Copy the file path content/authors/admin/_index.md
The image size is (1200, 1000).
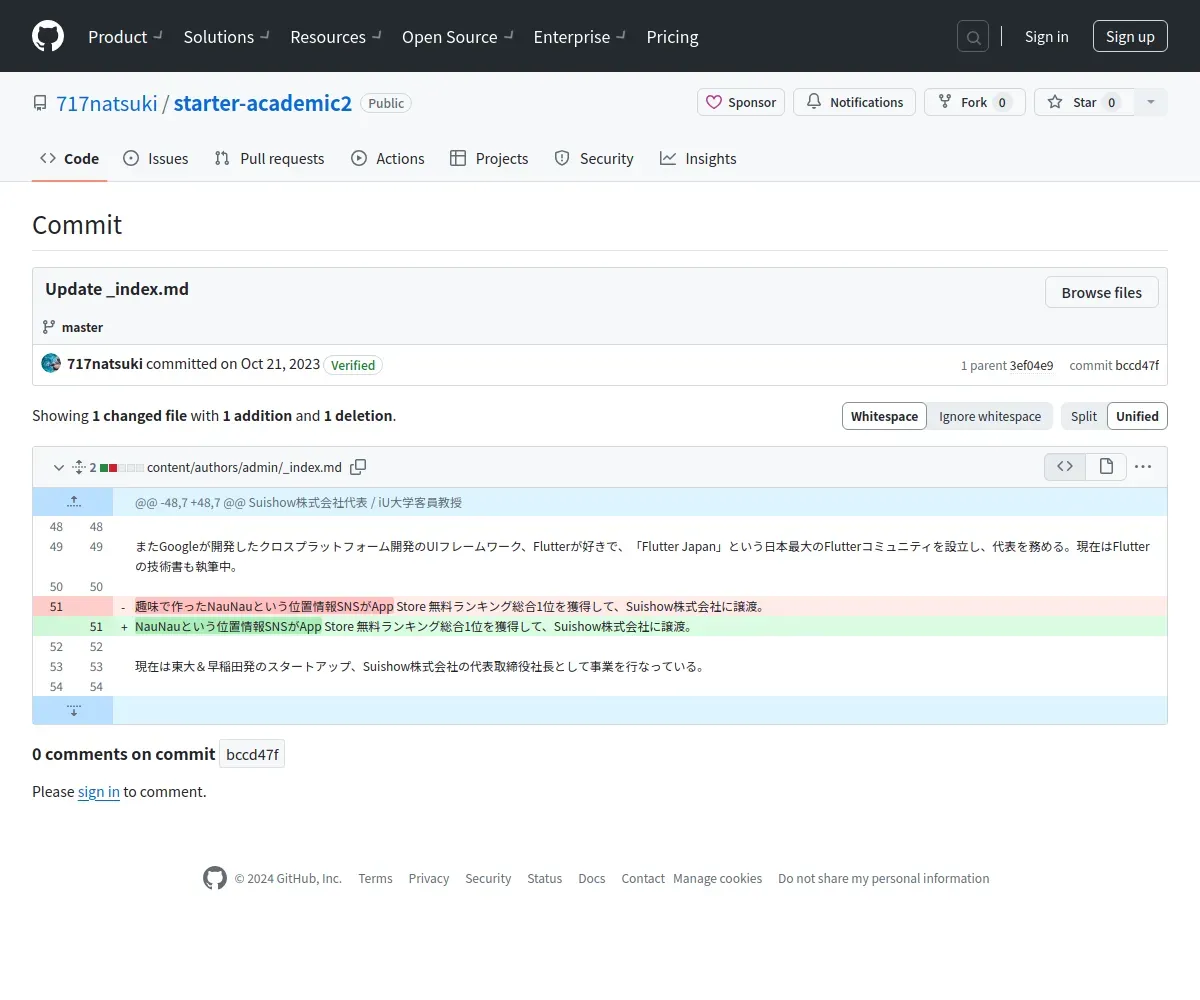click(358, 467)
